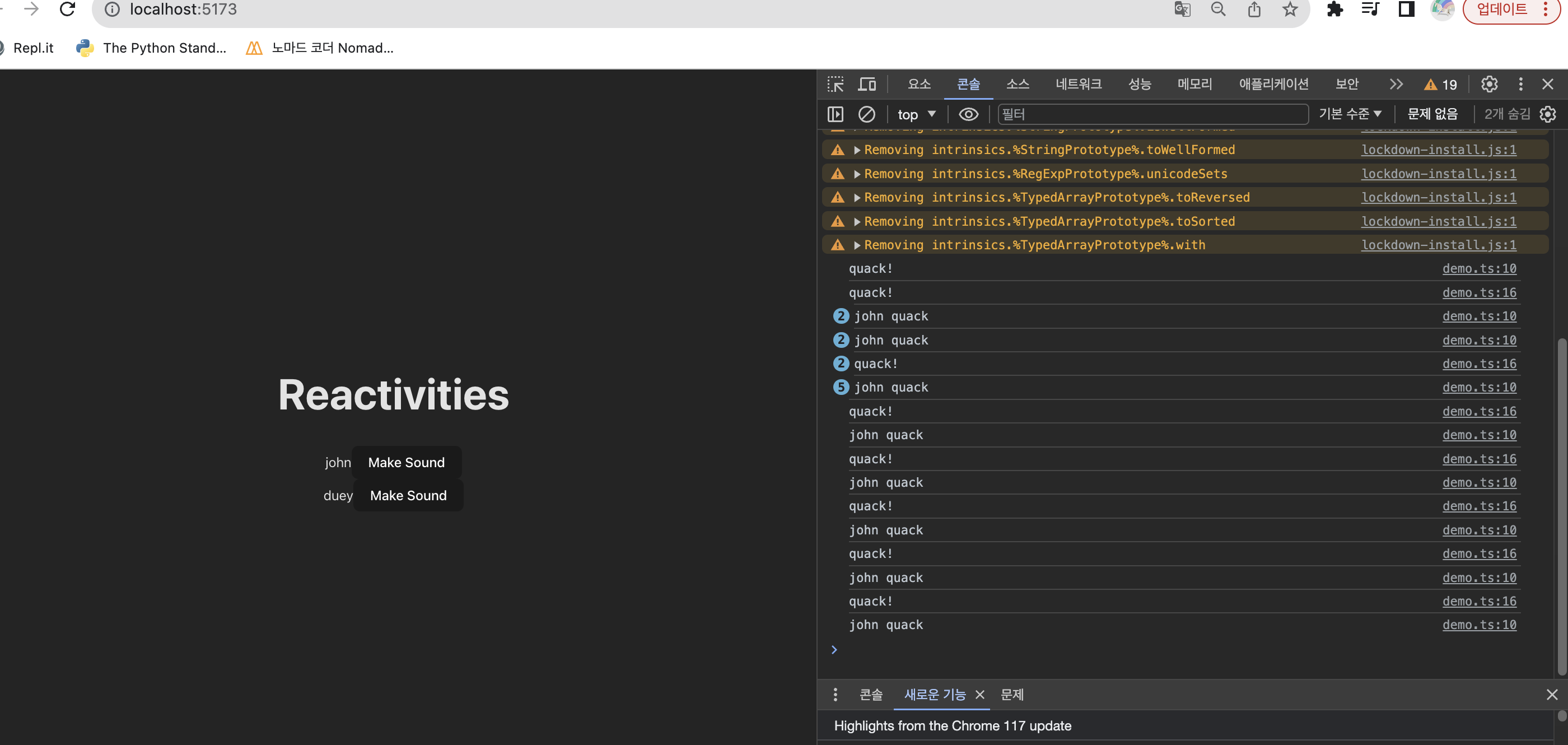Open the bottom-most demo.ts:10 source link
1568x745 pixels.
point(1478,625)
